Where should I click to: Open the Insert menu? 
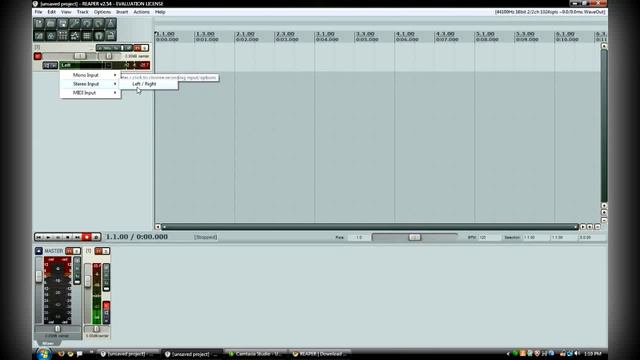122,12
